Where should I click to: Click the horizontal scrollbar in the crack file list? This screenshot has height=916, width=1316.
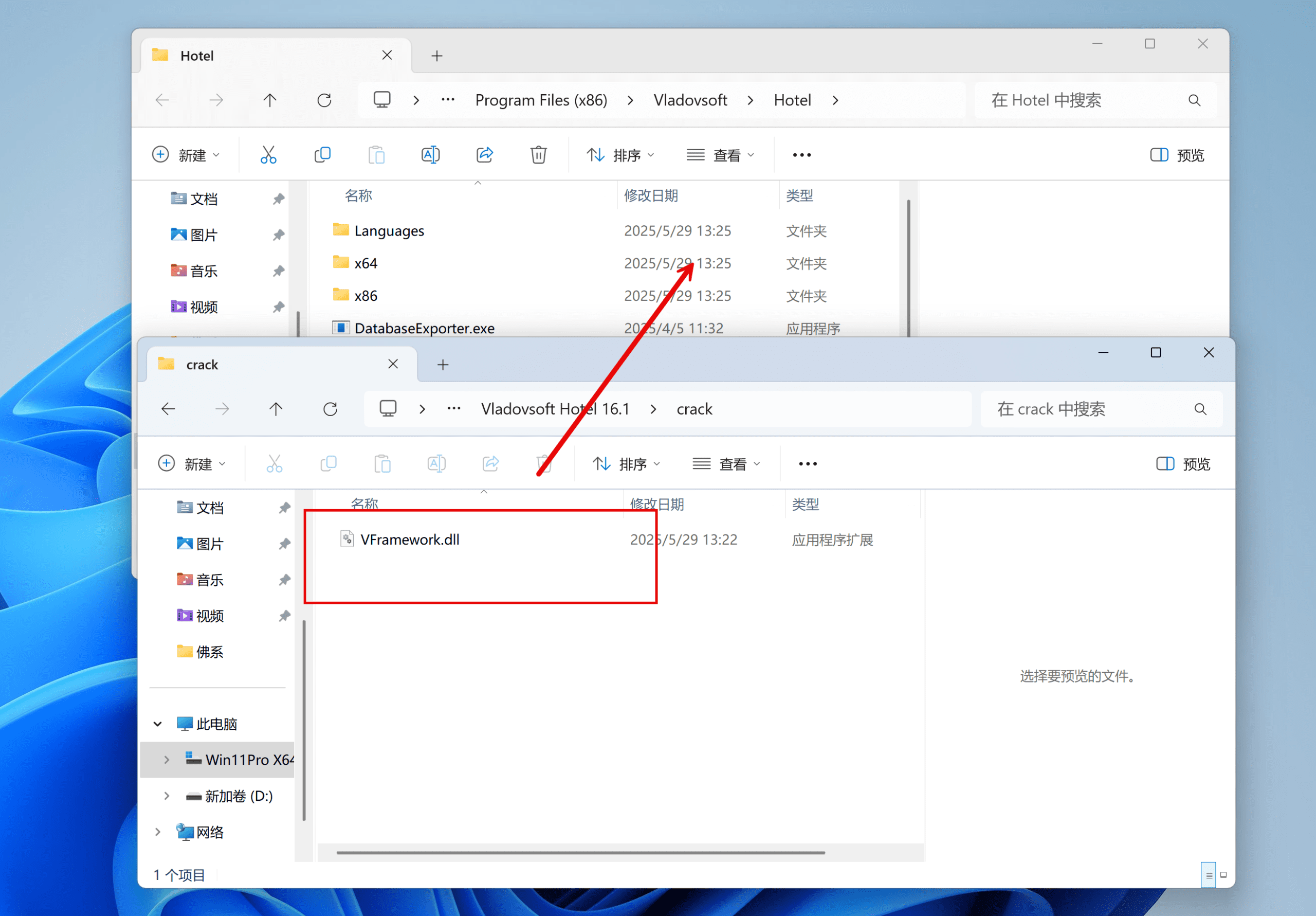[x=580, y=853]
